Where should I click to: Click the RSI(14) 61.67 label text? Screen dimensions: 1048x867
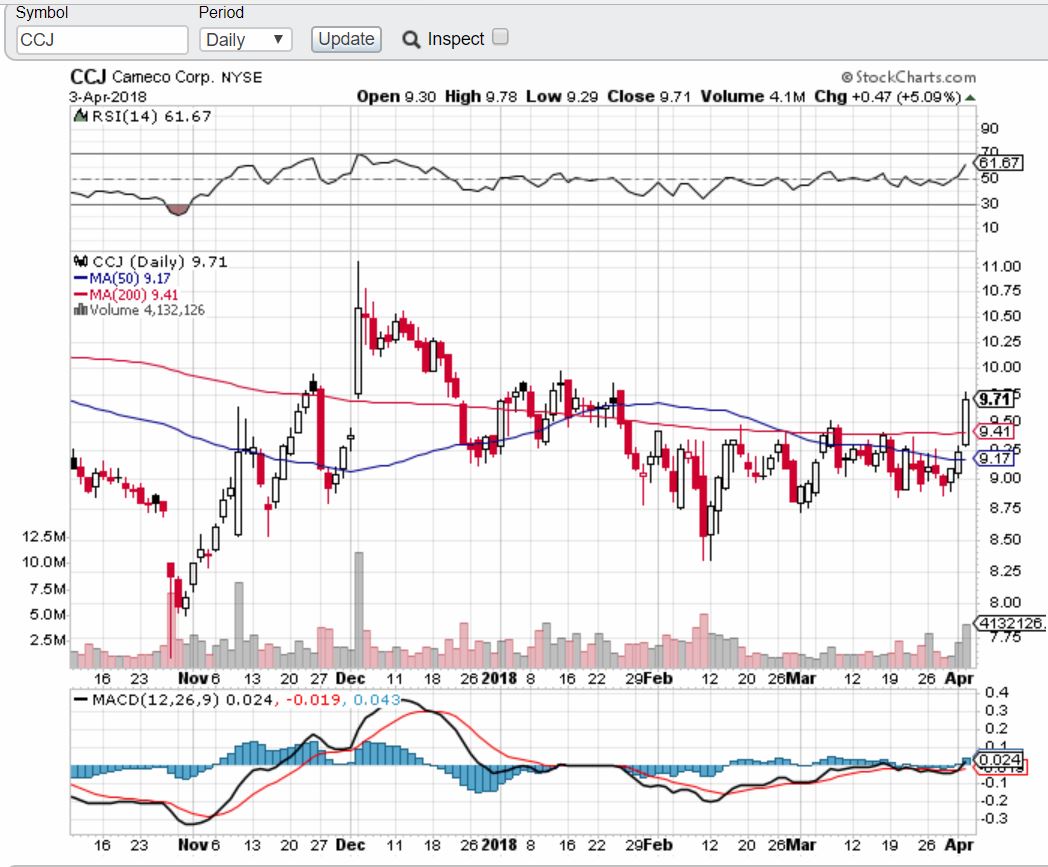[x=152, y=116]
